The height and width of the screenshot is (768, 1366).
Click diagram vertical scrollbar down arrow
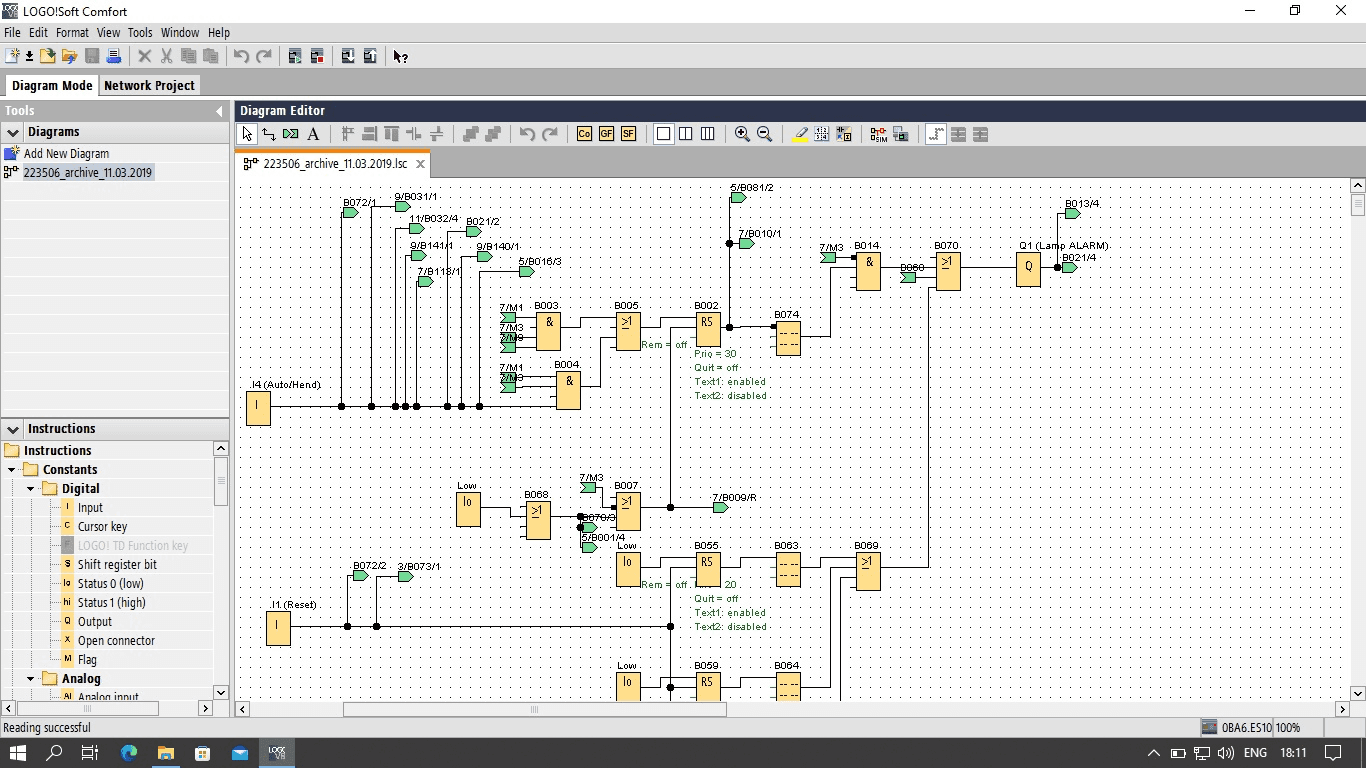pos(1358,693)
